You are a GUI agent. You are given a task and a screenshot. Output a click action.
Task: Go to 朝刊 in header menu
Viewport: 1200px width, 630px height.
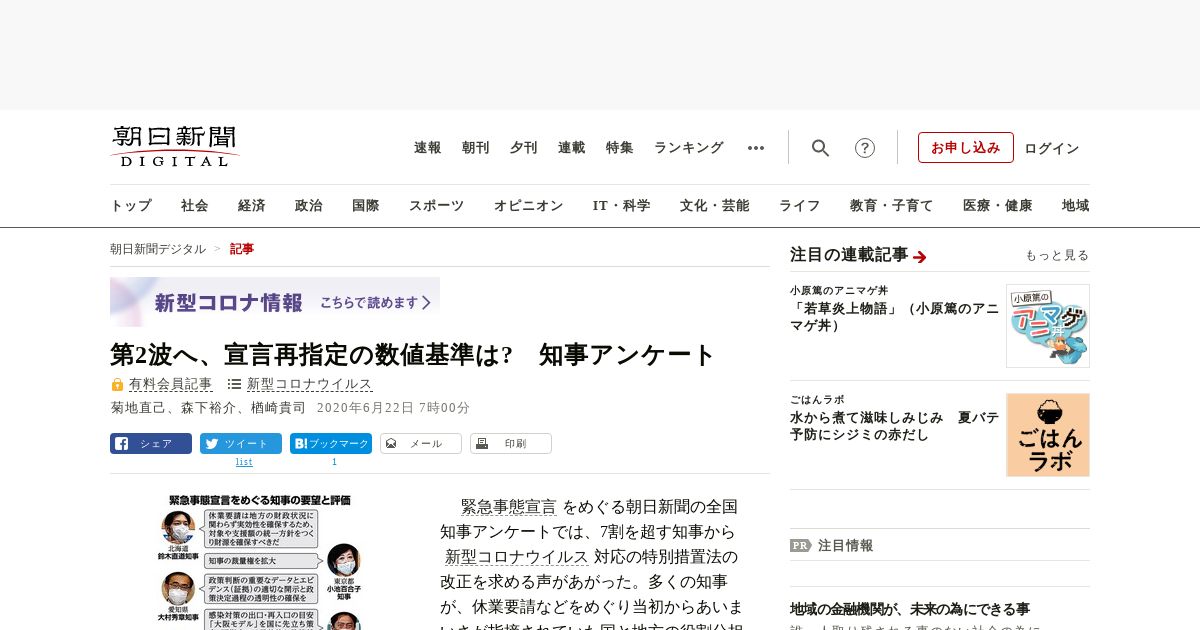click(x=476, y=148)
